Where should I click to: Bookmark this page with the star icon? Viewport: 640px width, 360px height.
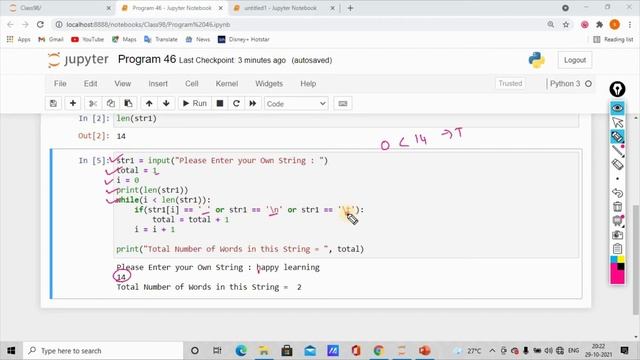coord(566,24)
